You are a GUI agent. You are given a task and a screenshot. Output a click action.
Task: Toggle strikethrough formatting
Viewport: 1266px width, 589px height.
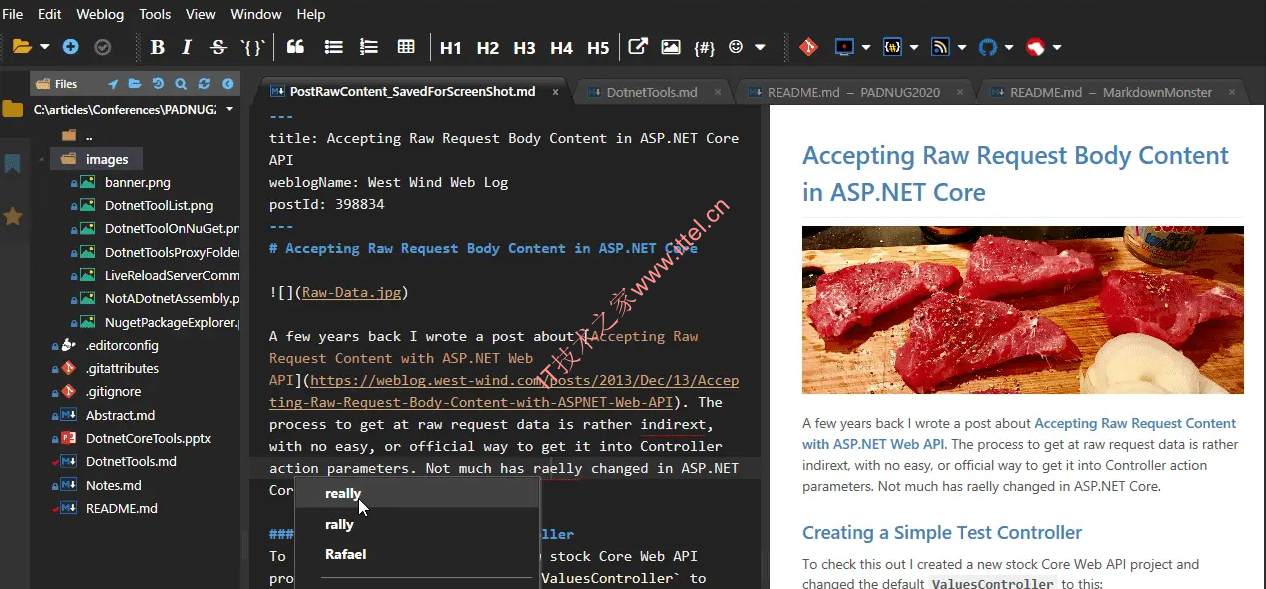[x=218, y=47]
